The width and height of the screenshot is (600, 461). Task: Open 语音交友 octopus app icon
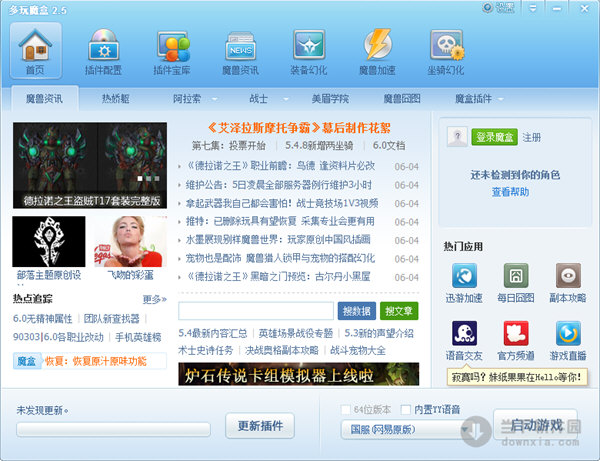[x=464, y=333]
